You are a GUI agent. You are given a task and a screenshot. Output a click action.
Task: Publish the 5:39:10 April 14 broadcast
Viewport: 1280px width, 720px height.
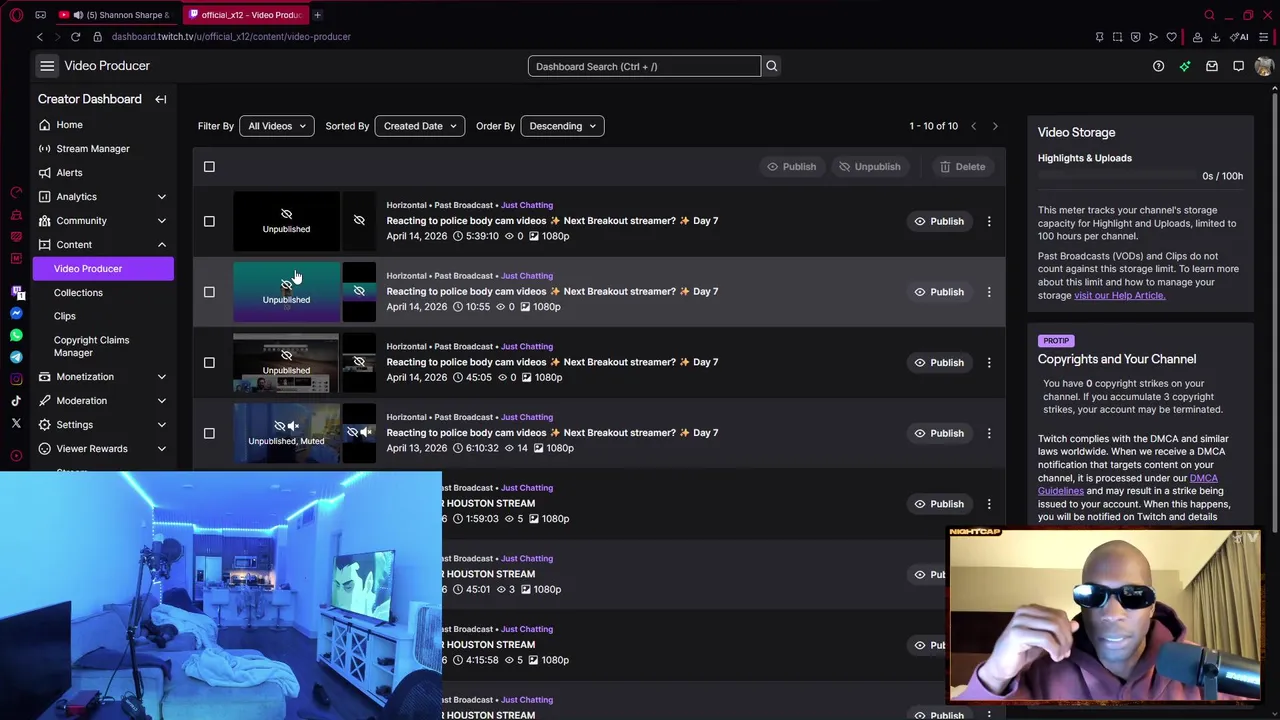coord(938,221)
